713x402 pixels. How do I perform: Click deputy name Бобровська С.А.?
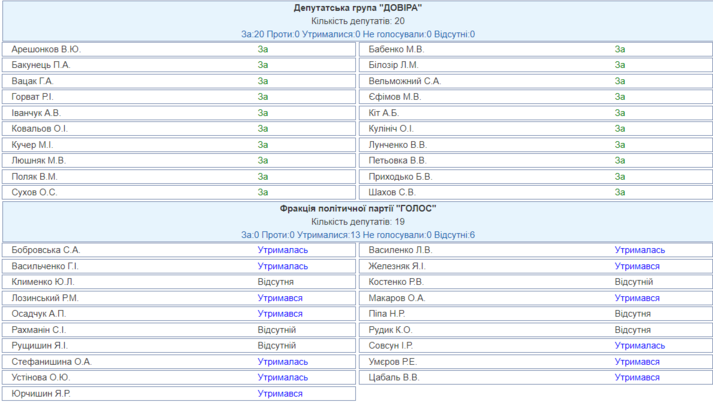point(46,250)
